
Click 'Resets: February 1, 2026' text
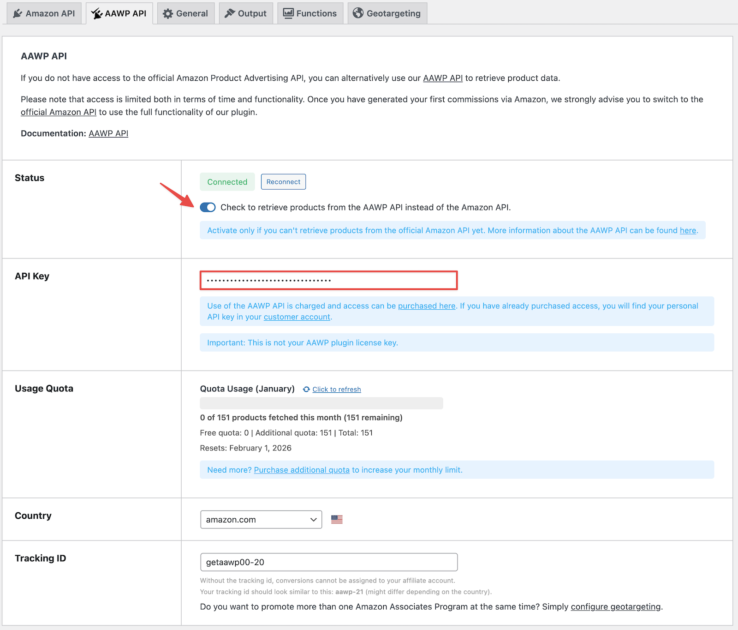coord(246,448)
